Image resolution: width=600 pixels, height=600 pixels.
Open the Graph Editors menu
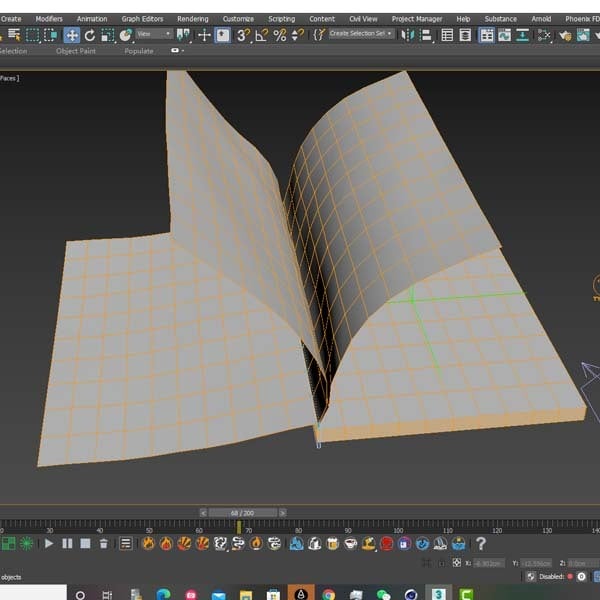pyautogui.click(x=142, y=19)
